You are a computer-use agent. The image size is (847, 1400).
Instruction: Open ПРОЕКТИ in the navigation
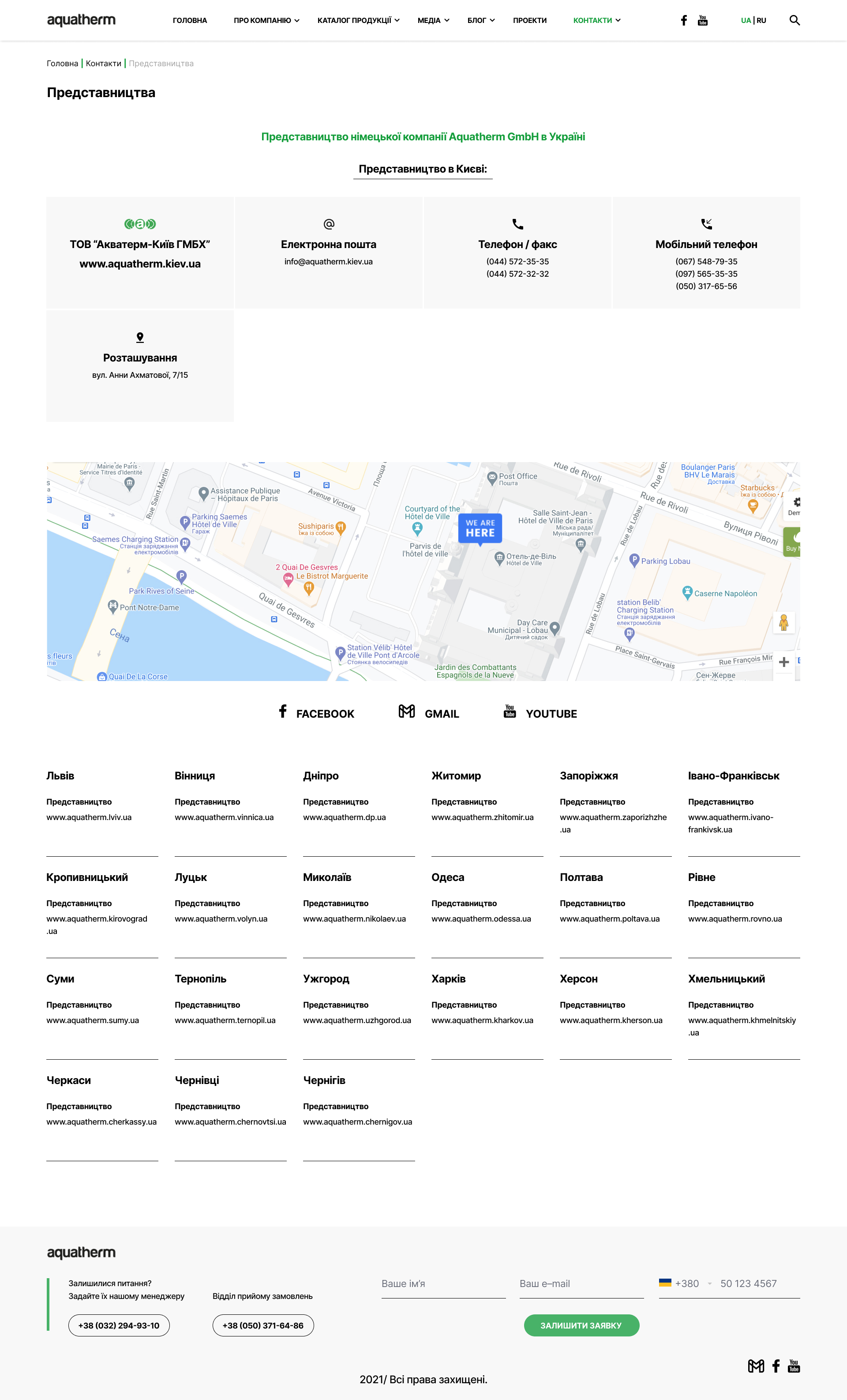click(530, 20)
